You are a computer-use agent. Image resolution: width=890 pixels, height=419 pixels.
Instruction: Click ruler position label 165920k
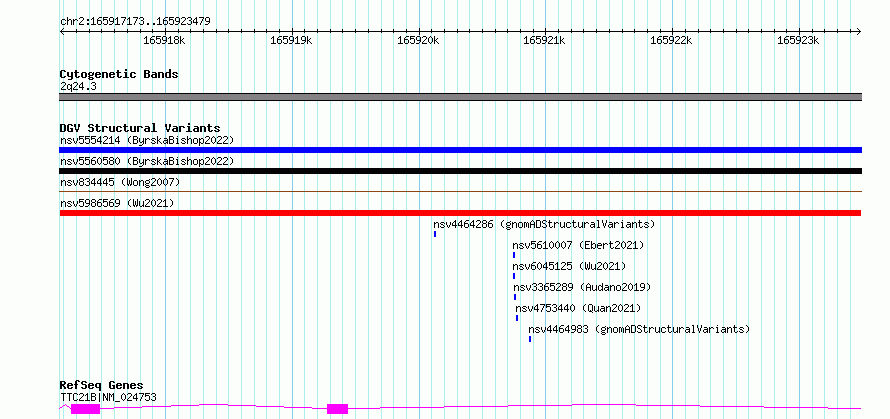pyautogui.click(x=418, y=40)
